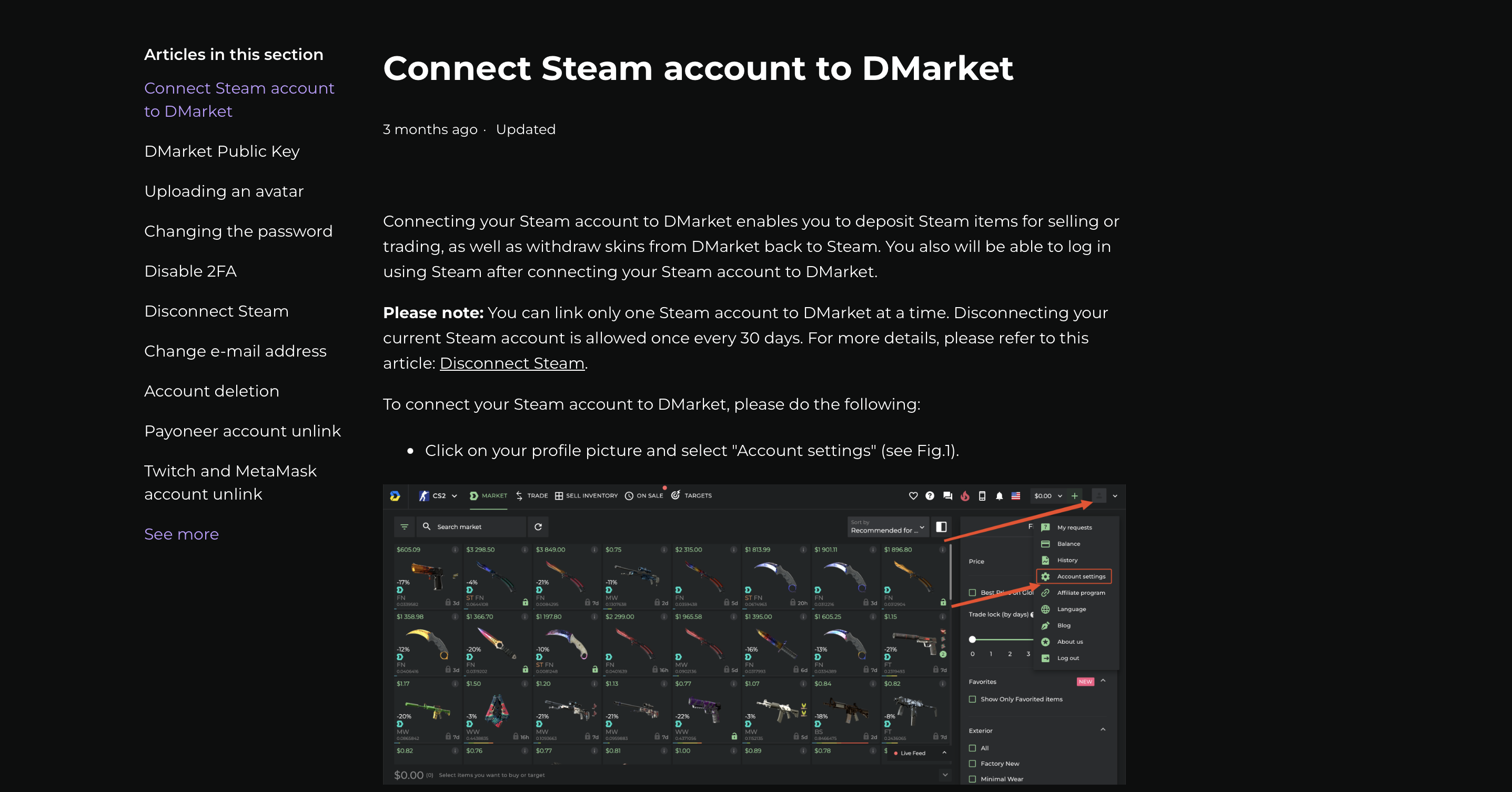The height and width of the screenshot is (792, 1512).
Task: Click the red flame hot deals icon
Action: 964,496
